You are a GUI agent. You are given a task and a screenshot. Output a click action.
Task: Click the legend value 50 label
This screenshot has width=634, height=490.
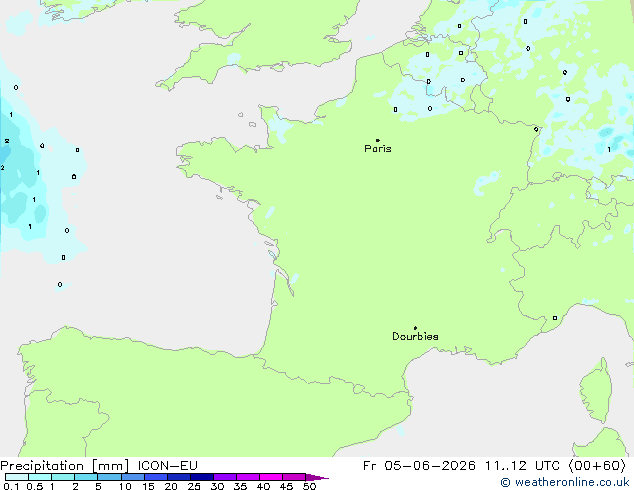point(310,486)
